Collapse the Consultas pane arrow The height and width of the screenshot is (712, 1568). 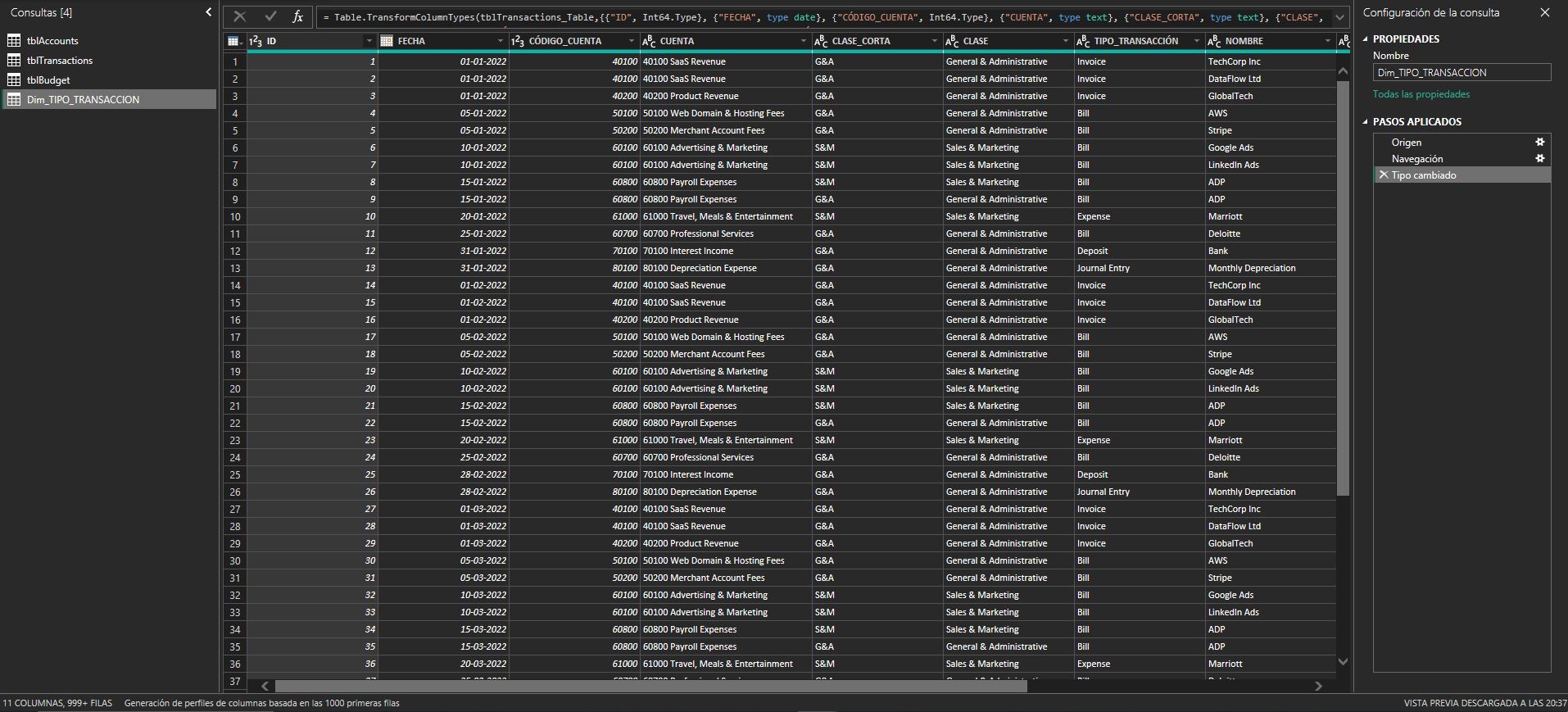[x=208, y=12]
